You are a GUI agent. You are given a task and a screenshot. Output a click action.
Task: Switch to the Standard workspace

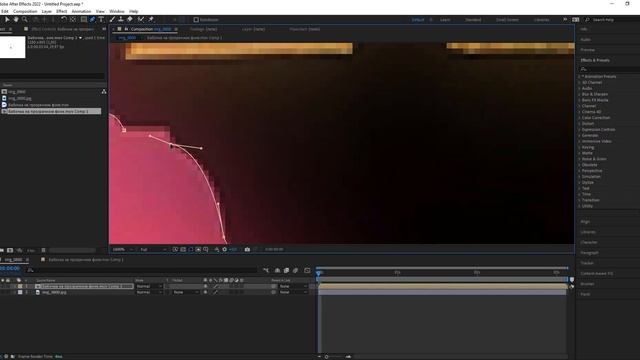(473, 20)
